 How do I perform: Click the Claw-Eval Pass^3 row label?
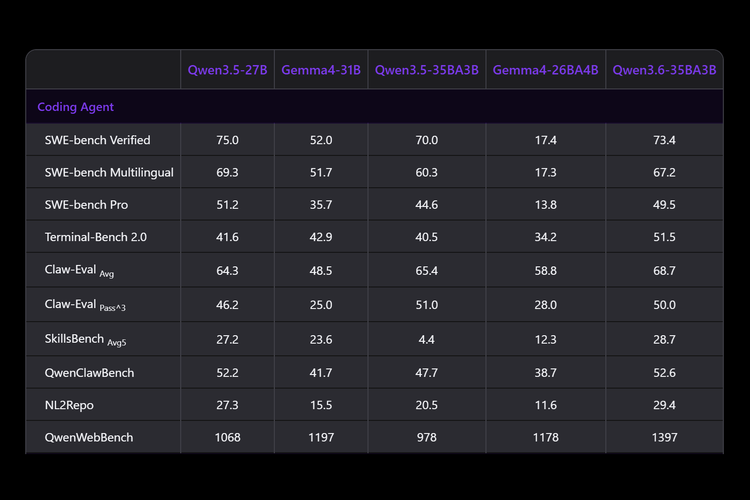click(x=85, y=305)
